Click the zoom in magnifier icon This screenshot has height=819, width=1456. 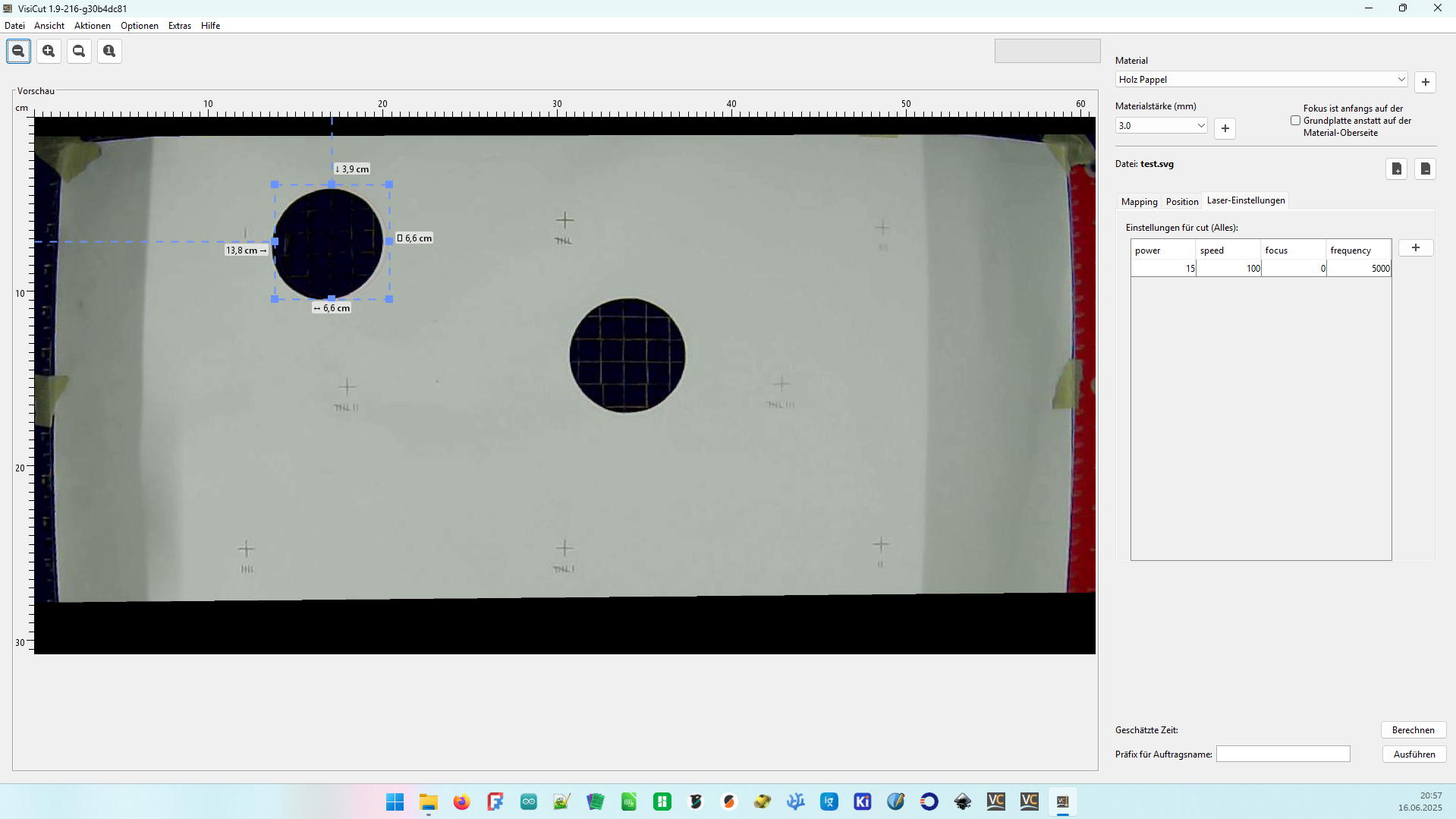pyautogui.click(x=49, y=51)
